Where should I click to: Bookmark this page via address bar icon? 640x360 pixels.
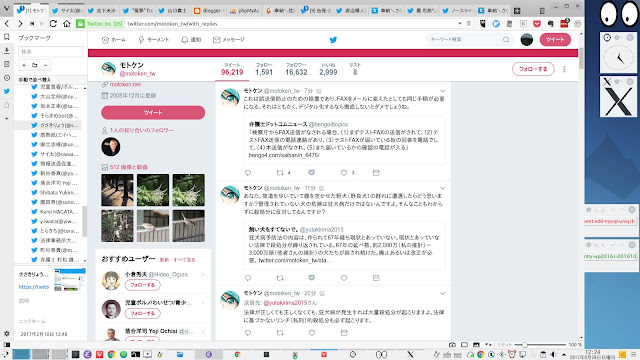[469, 24]
